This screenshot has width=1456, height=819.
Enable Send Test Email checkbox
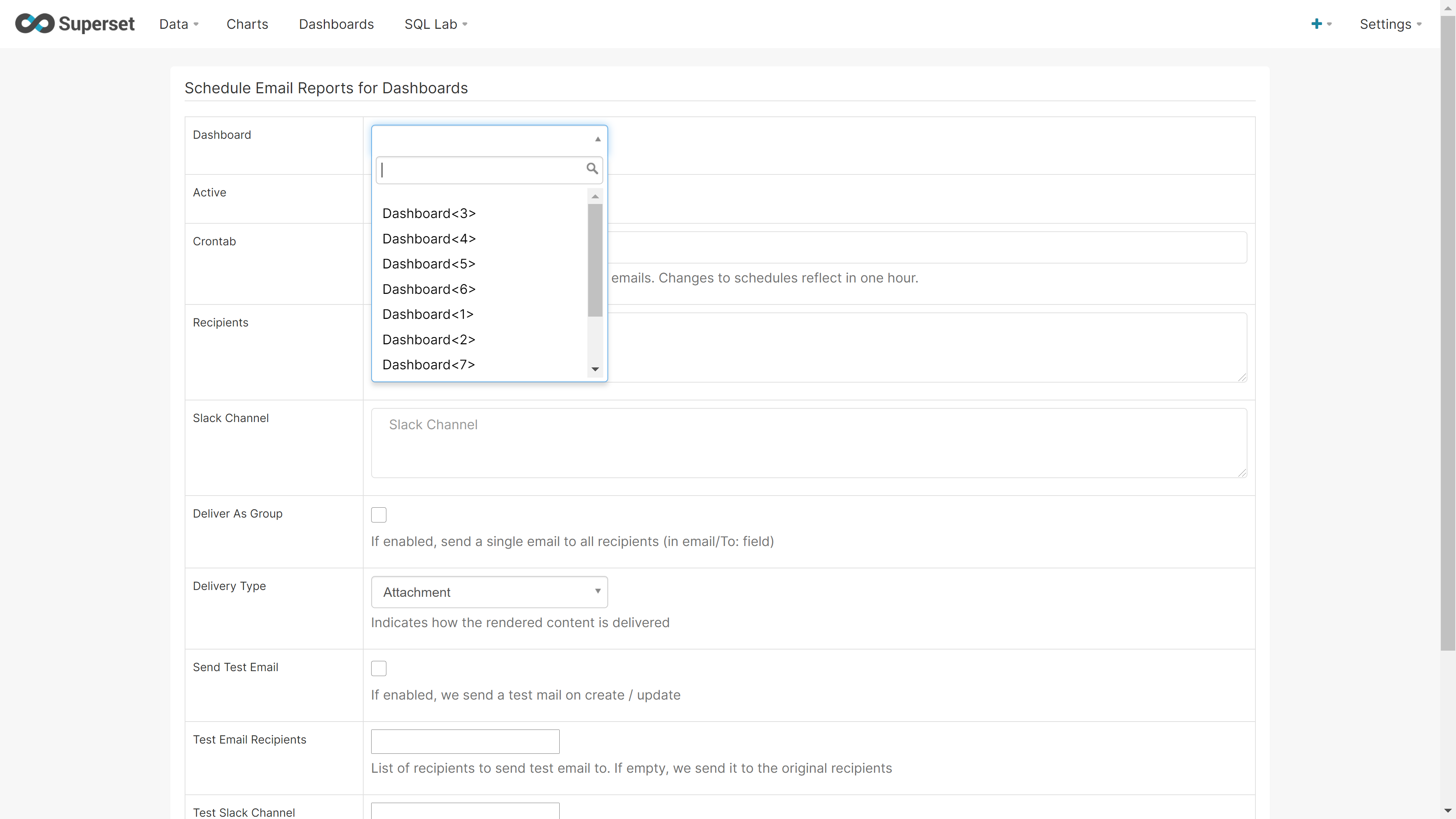(379, 668)
